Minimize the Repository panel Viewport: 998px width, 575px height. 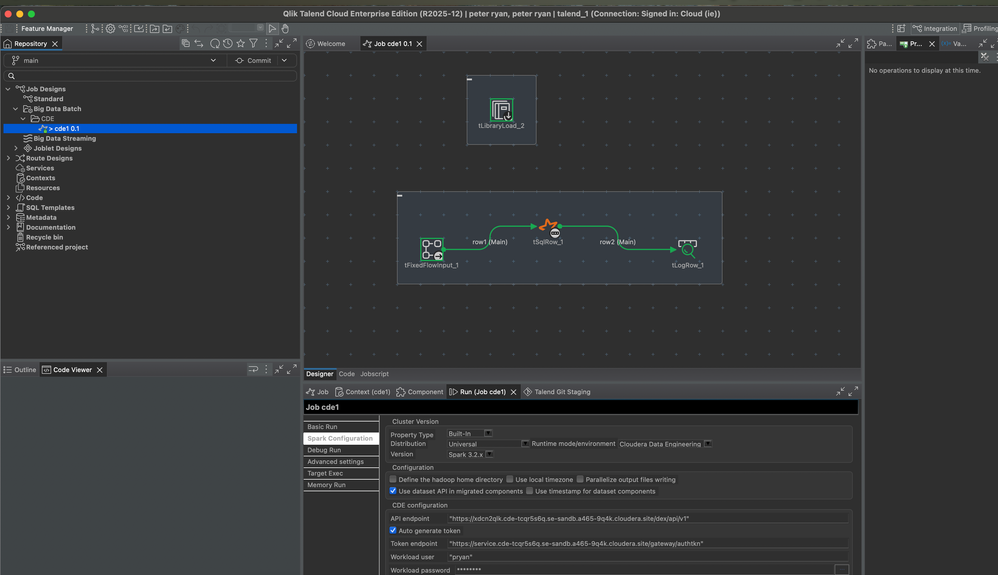click(x=279, y=43)
